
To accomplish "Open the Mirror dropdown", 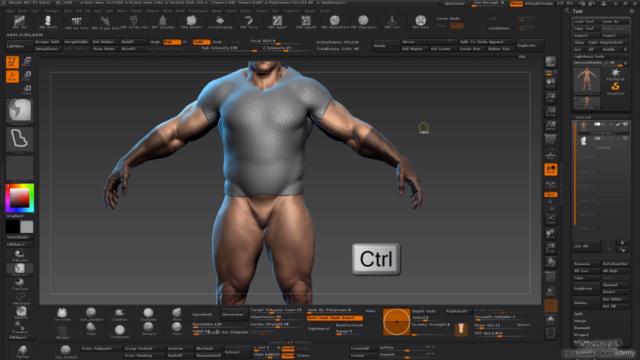I will pos(428,42).
